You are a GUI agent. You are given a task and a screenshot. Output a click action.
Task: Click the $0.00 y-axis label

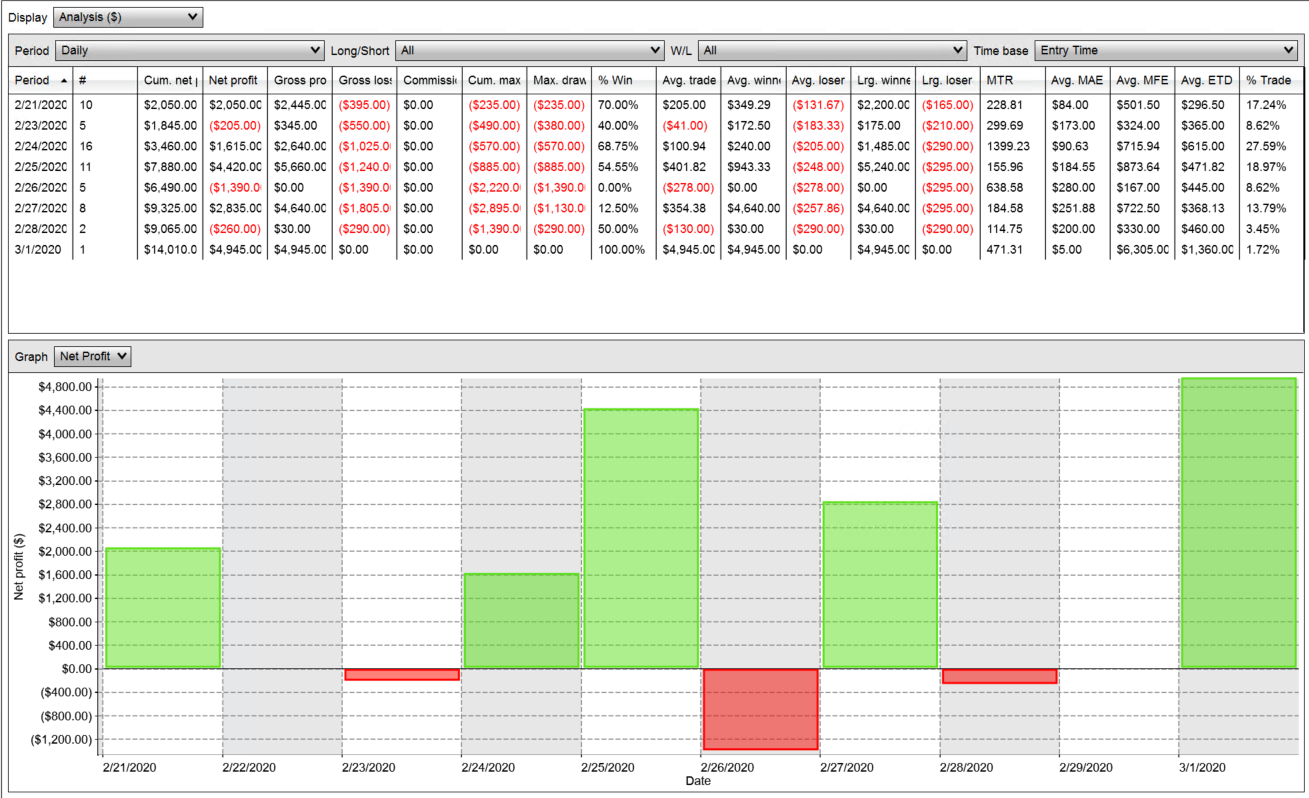point(77,669)
